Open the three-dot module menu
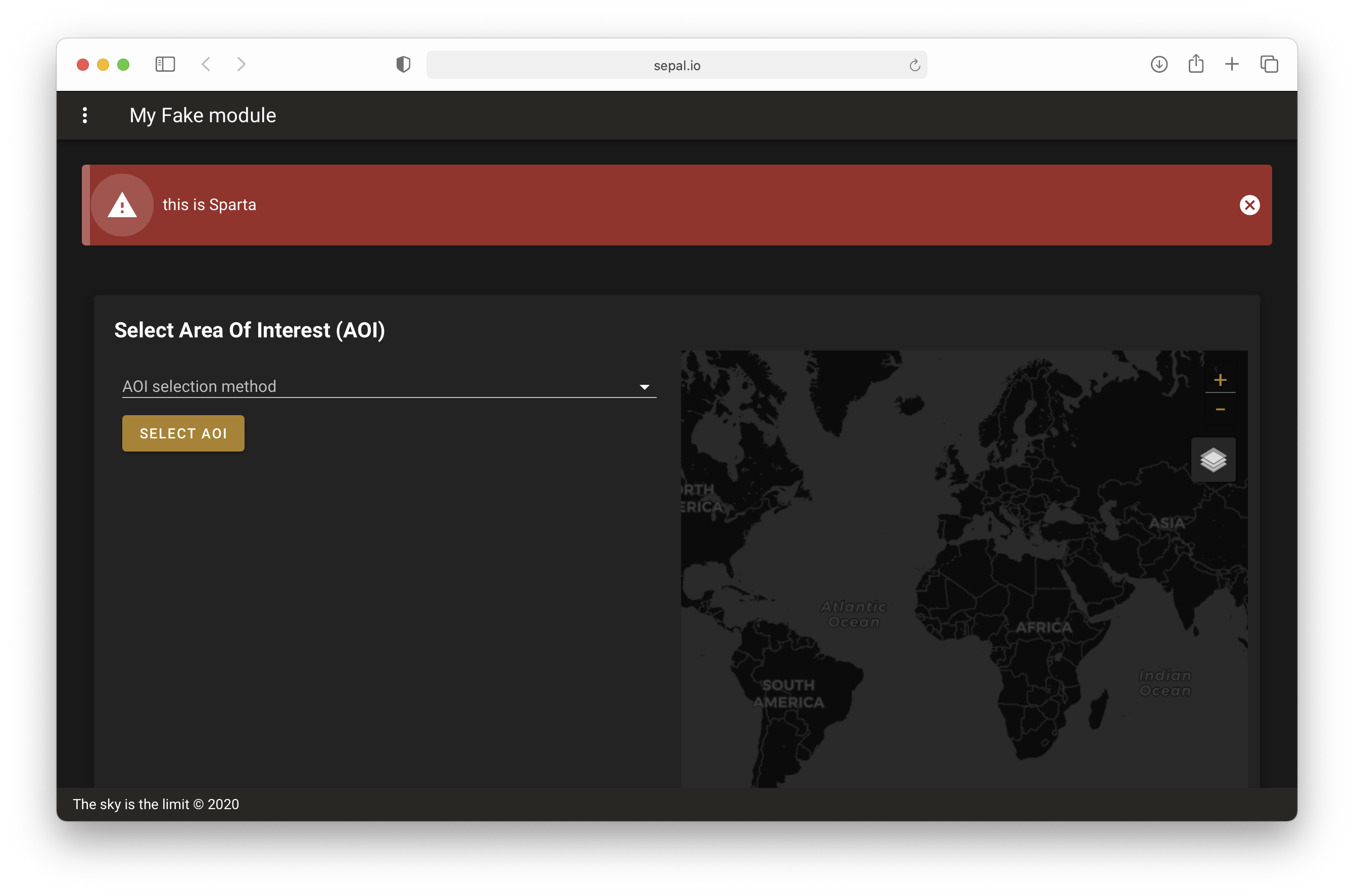Screen dimensions: 1354x896 85,116
